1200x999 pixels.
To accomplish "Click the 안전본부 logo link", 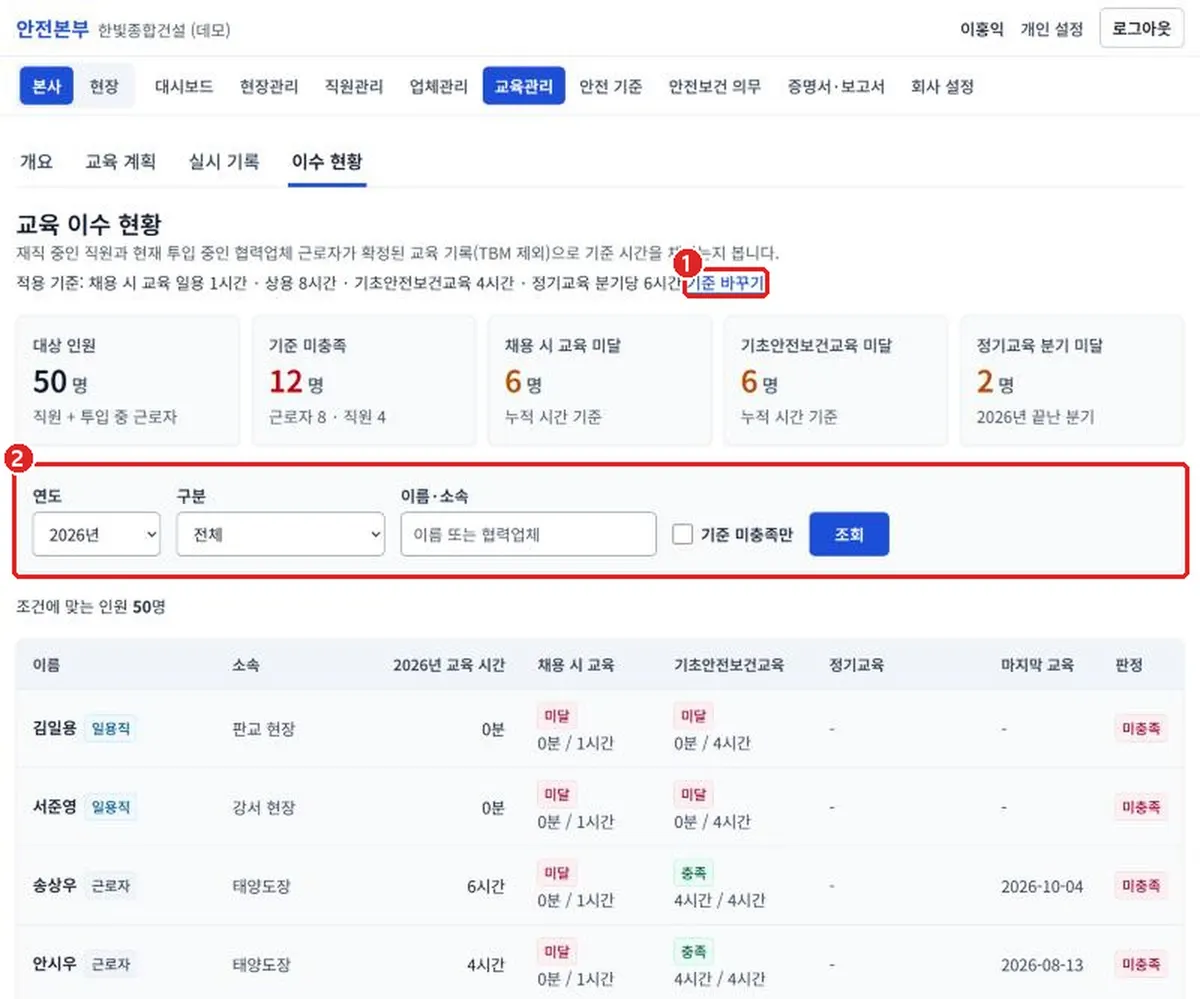I will point(52,29).
